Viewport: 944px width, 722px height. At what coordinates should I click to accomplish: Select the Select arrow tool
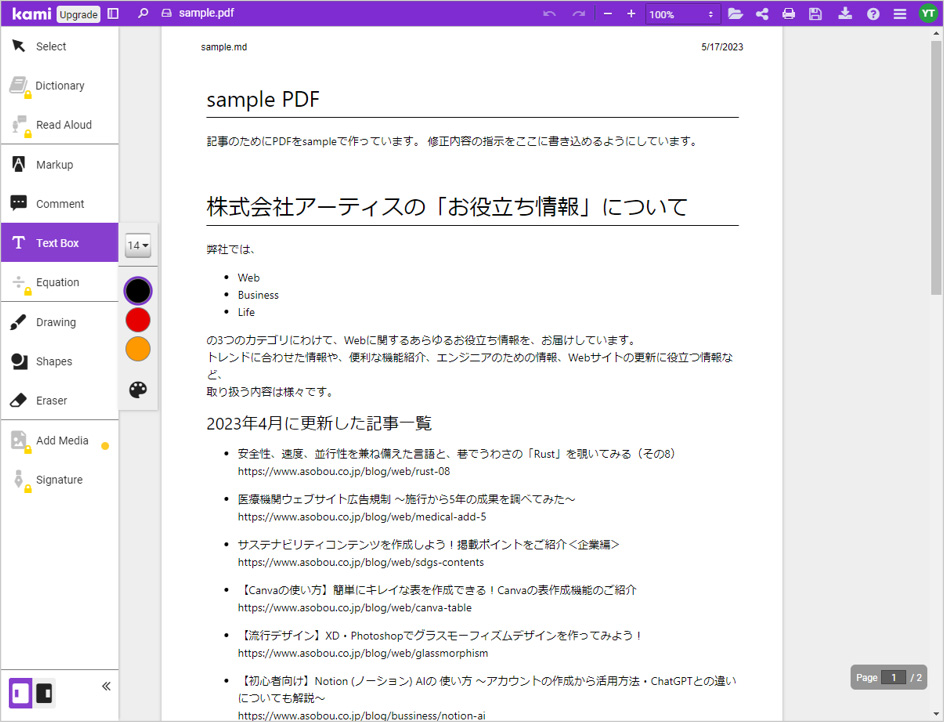tap(59, 46)
